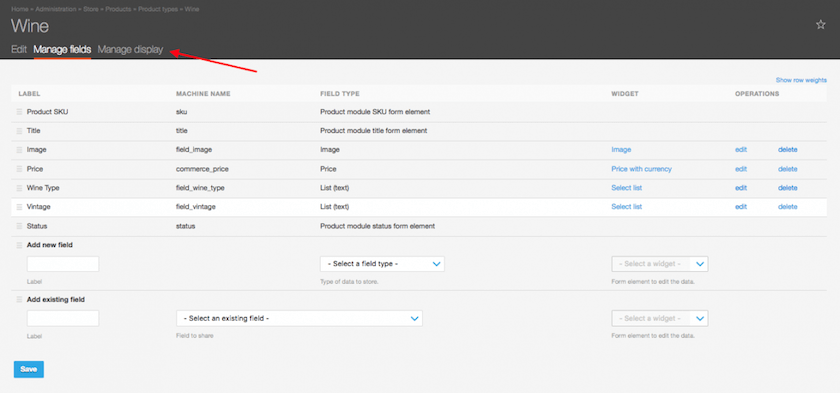
Task: Open Administration breadcrumb link
Action: 56,9
